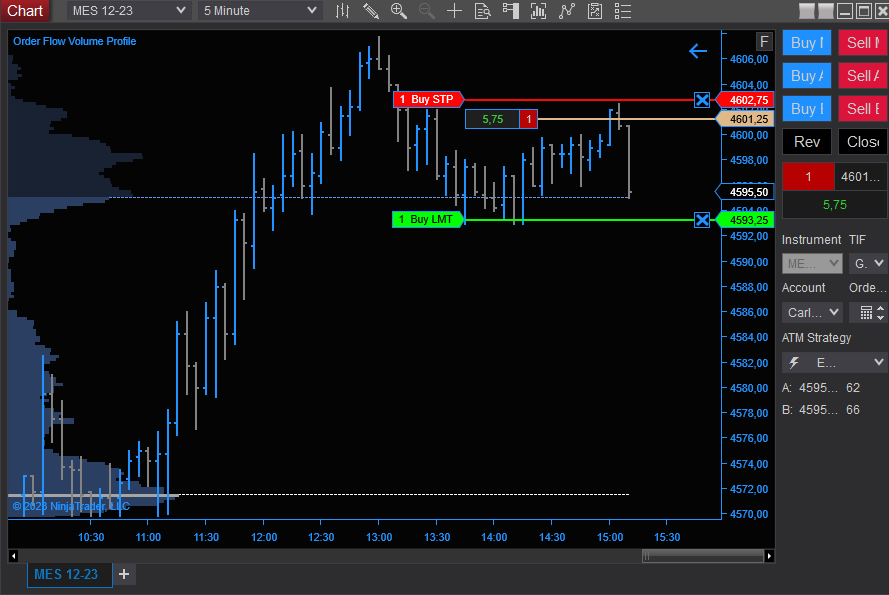
Task: Open the Properties list icon
Action: click(x=623, y=11)
